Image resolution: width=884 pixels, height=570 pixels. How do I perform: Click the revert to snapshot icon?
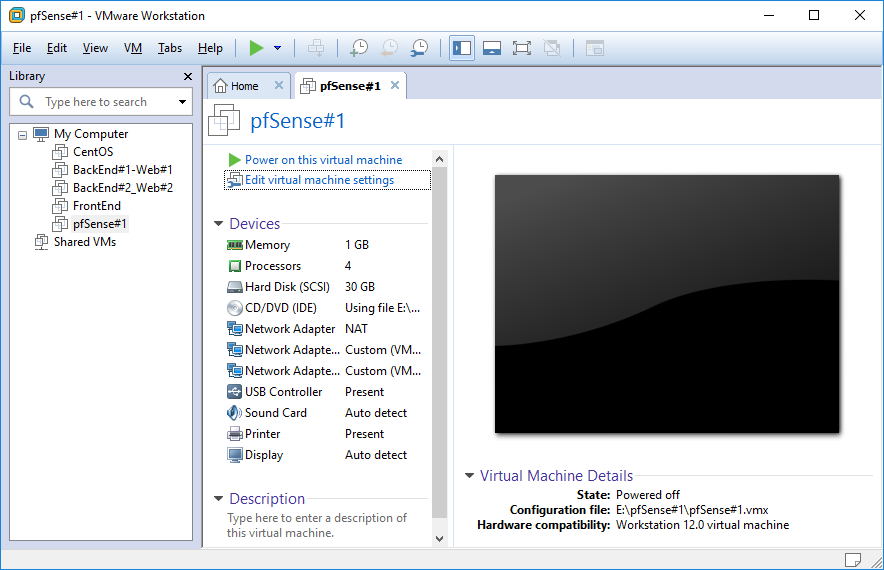click(389, 48)
